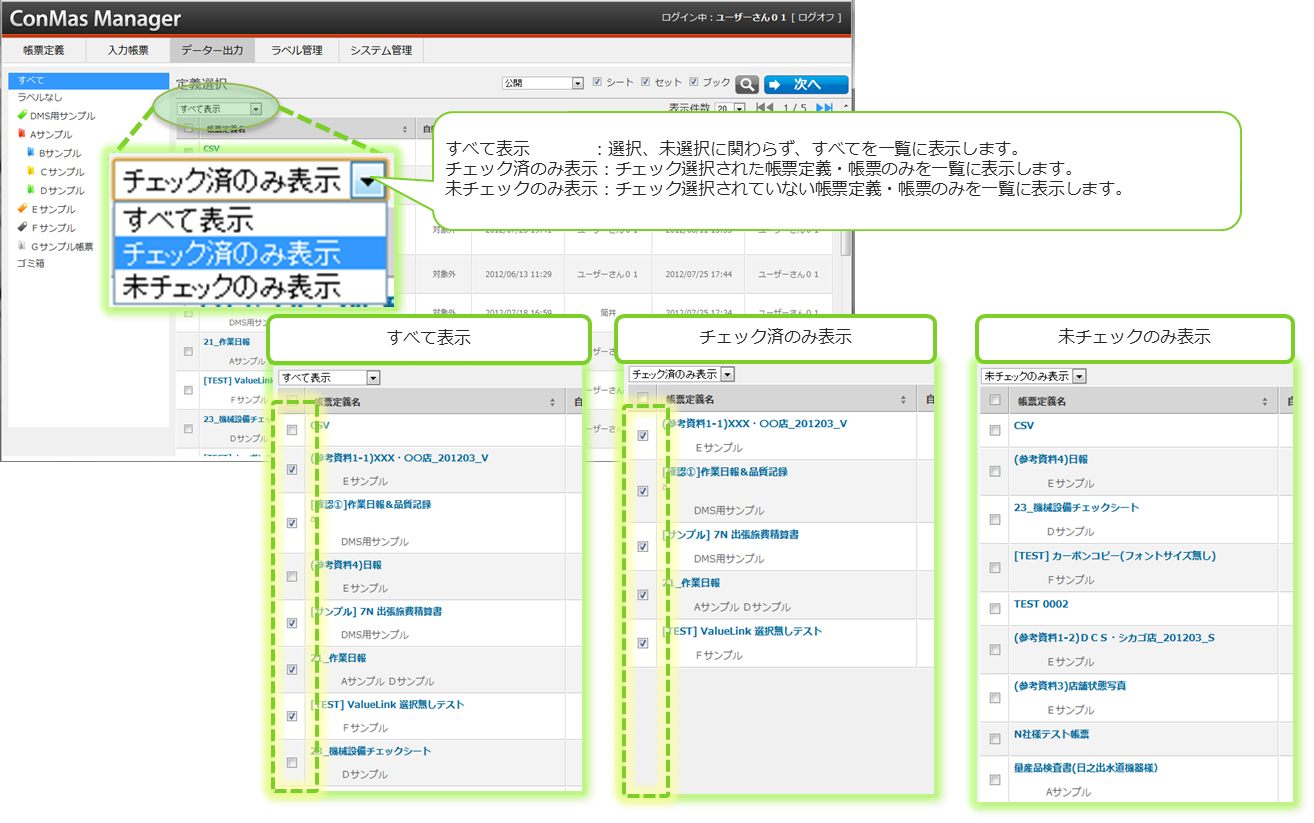This screenshot has width=1314, height=823.
Task: Toggle the シート checkbox
Action: (x=597, y=83)
